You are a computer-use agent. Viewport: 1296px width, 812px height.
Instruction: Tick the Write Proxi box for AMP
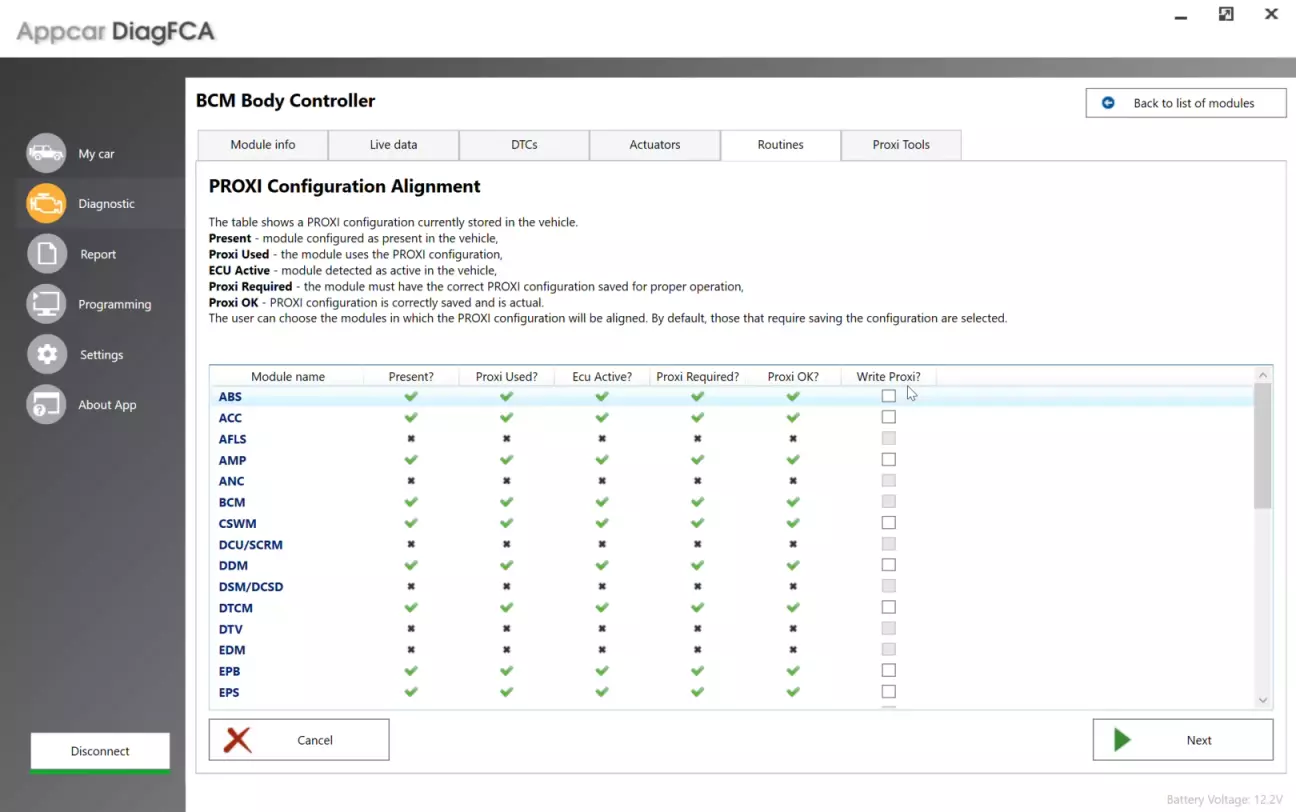[x=888, y=460]
